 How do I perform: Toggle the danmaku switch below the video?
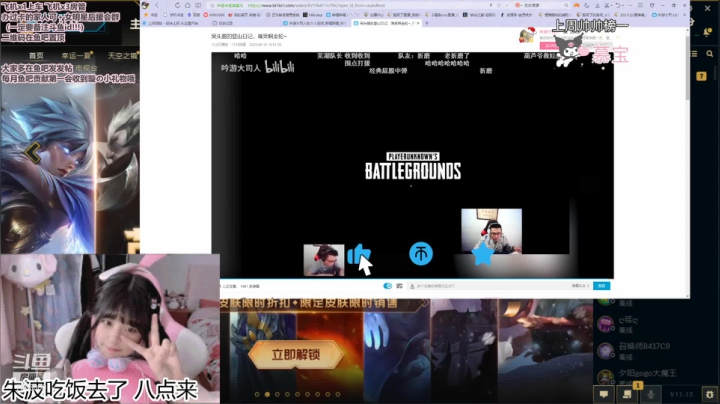388,286
